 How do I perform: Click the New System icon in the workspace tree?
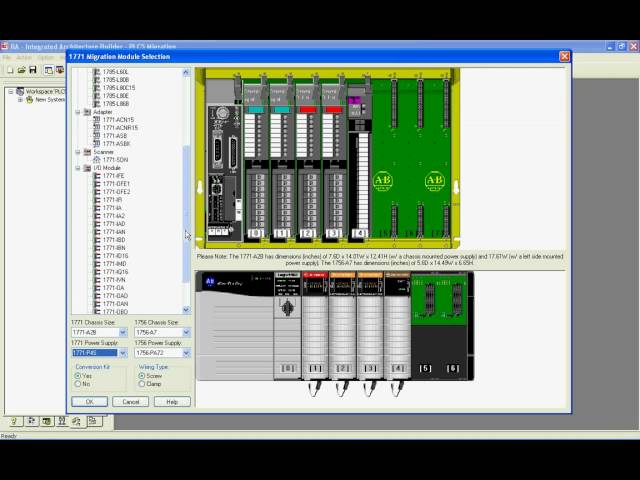pyautogui.click(x=29, y=100)
